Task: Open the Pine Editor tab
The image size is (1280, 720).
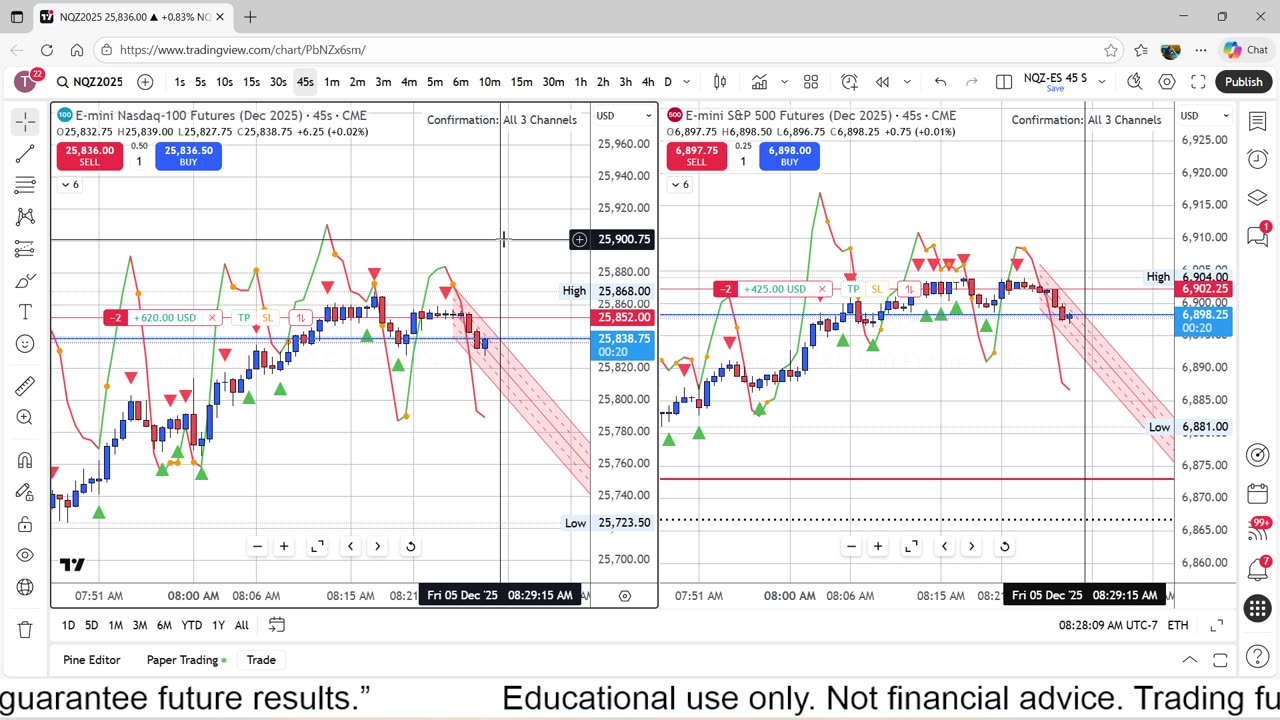Action: click(92, 660)
